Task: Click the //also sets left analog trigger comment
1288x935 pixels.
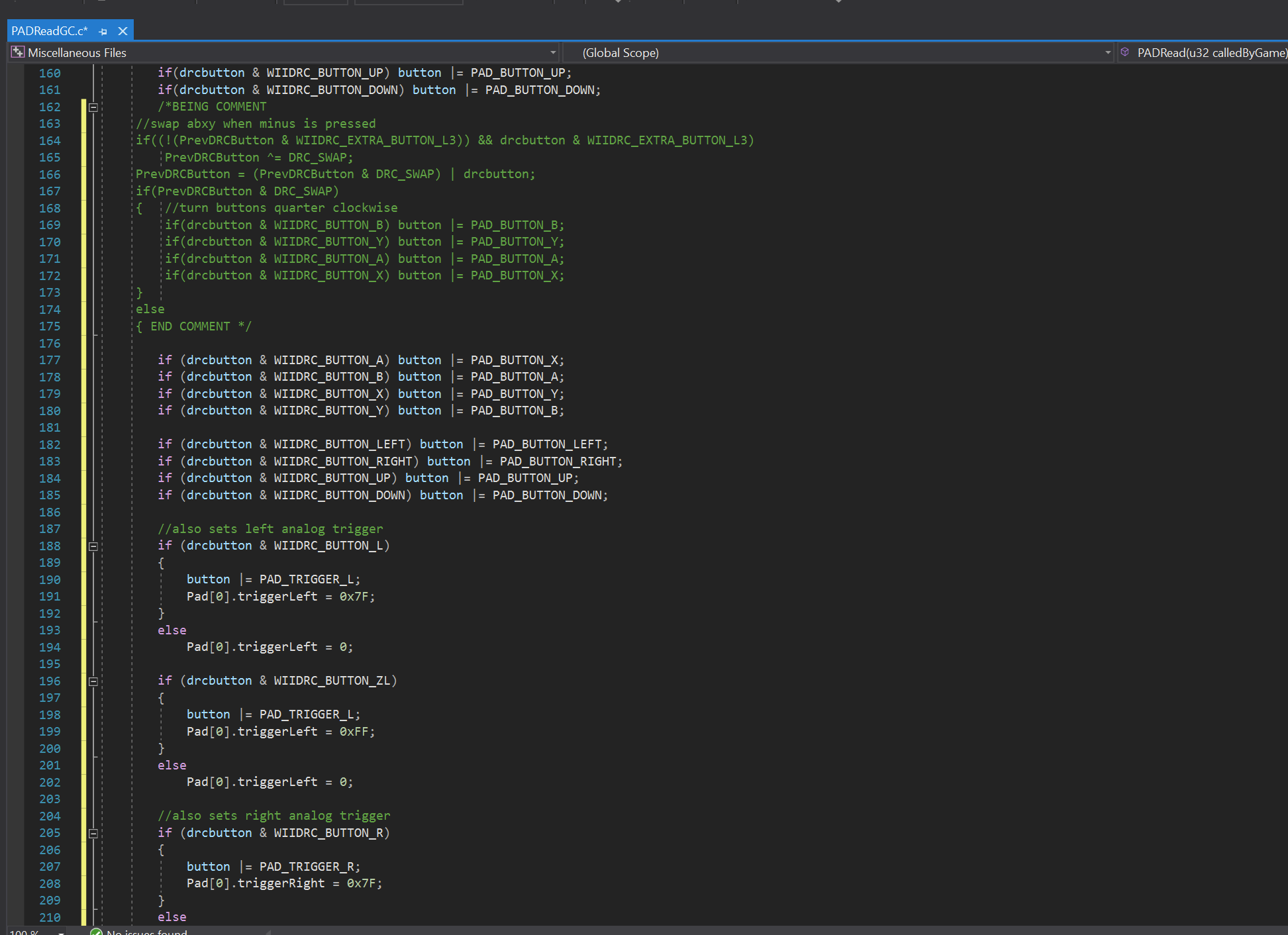Action: click(x=270, y=529)
